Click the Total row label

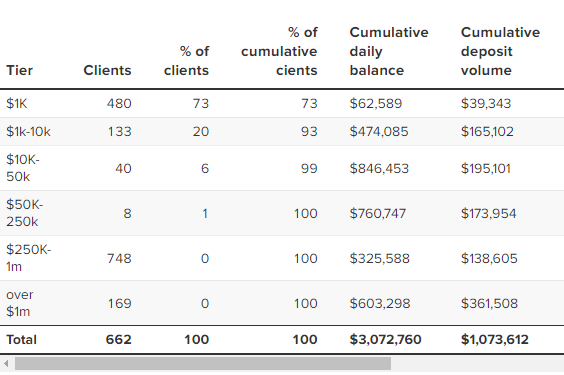(22, 339)
